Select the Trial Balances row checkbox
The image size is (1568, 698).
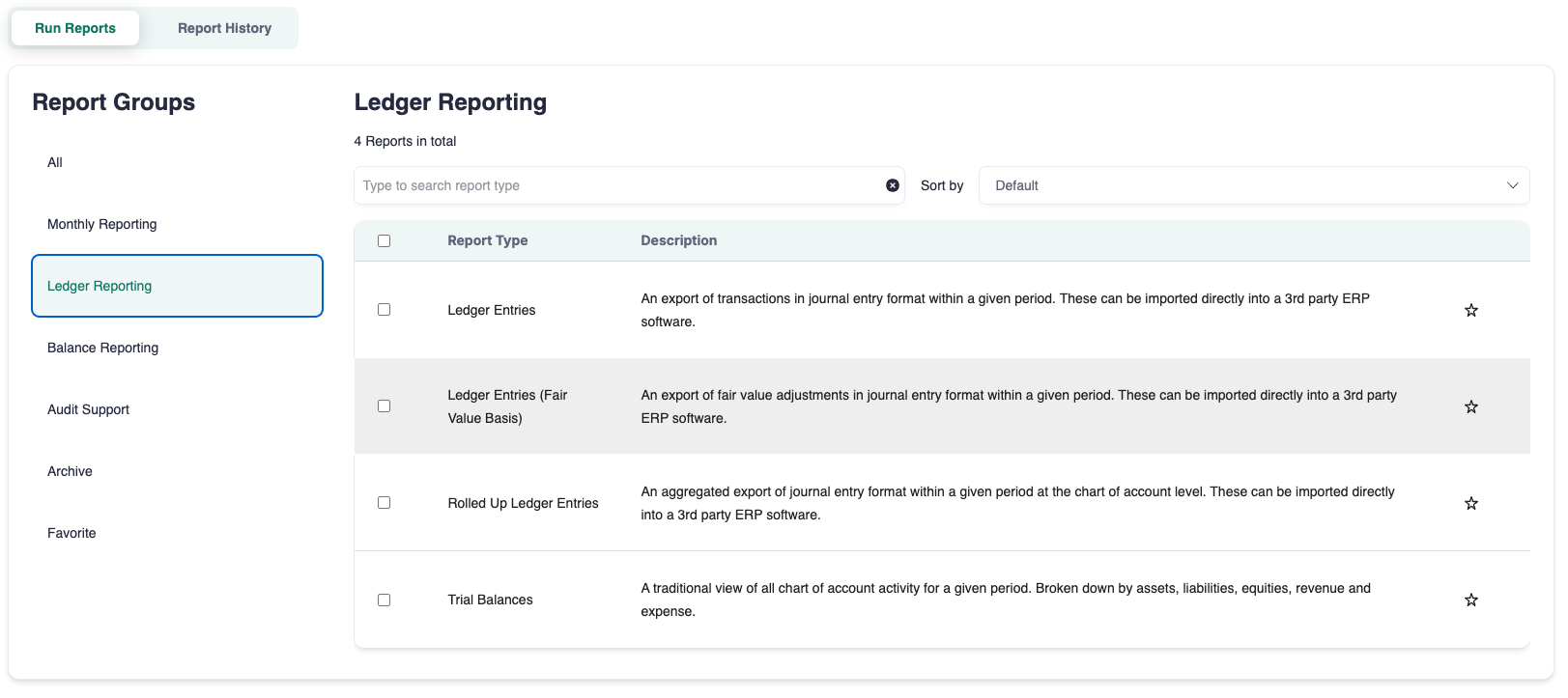click(x=384, y=600)
